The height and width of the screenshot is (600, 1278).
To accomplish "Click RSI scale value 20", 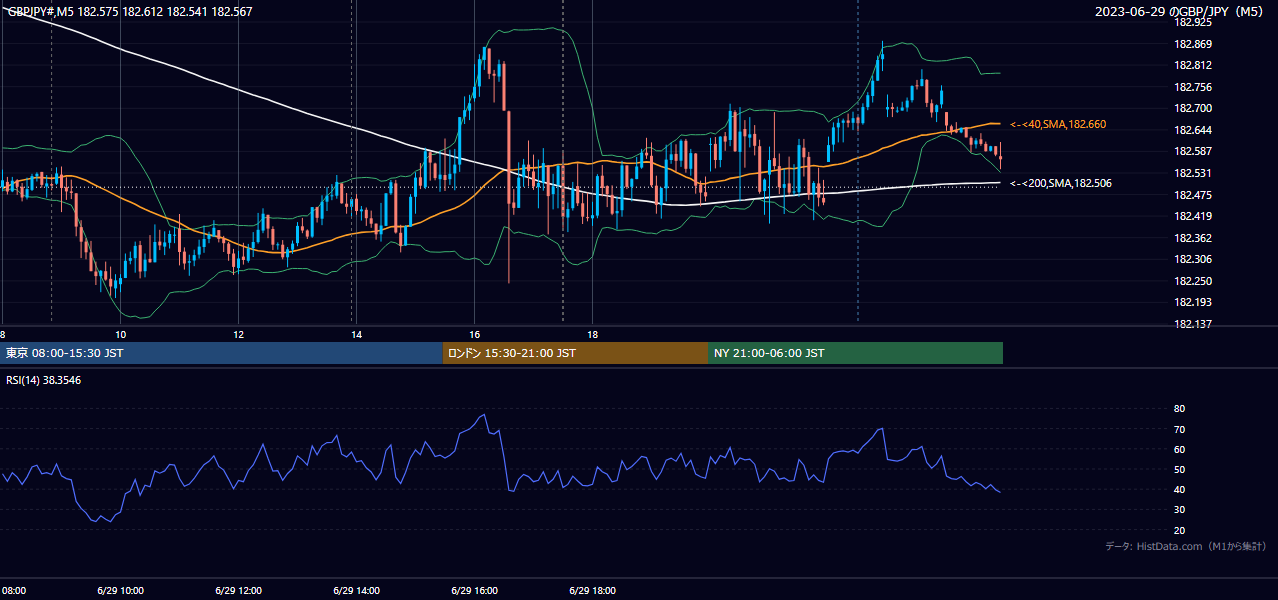I will pos(1179,530).
